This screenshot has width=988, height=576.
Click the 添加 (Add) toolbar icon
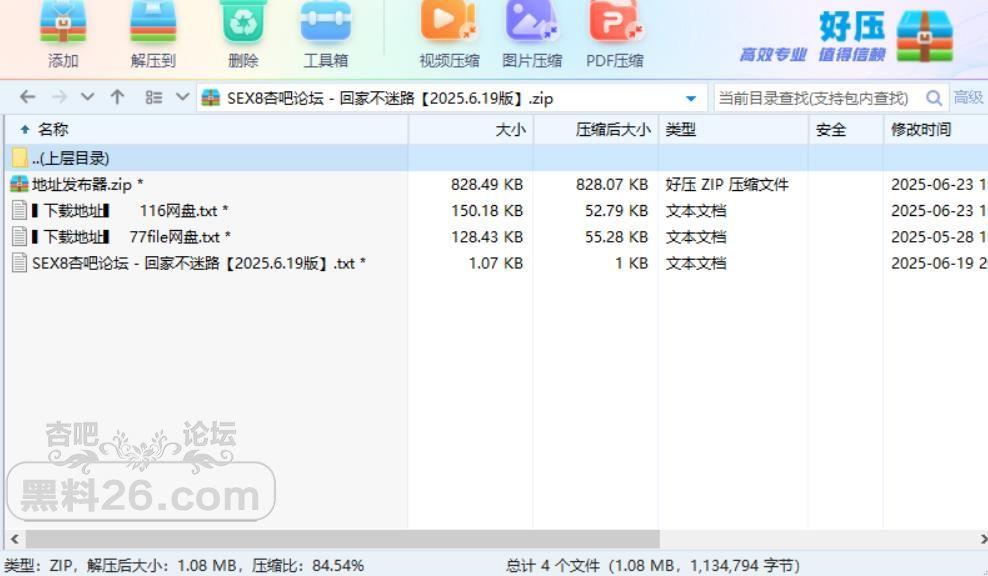click(x=63, y=23)
